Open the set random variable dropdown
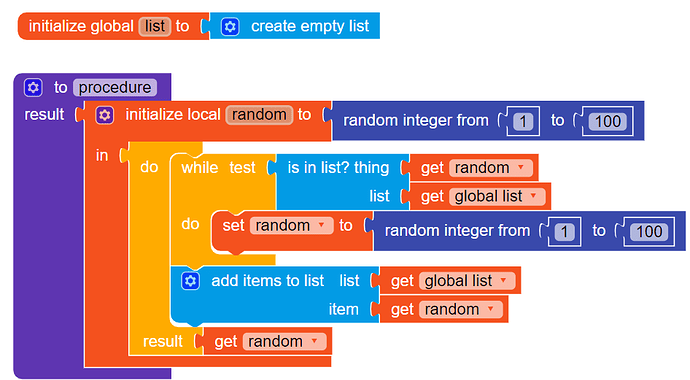Image resolution: width=690 pixels, height=380 pixels. pos(321,225)
